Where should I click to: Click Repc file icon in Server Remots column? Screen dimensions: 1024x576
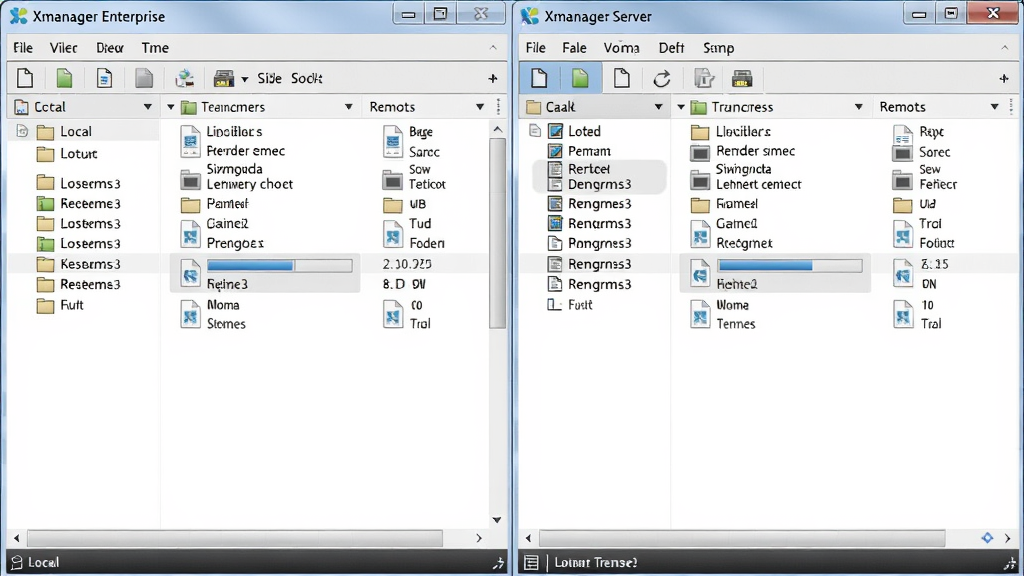pyautogui.click(x=903, y=135)
